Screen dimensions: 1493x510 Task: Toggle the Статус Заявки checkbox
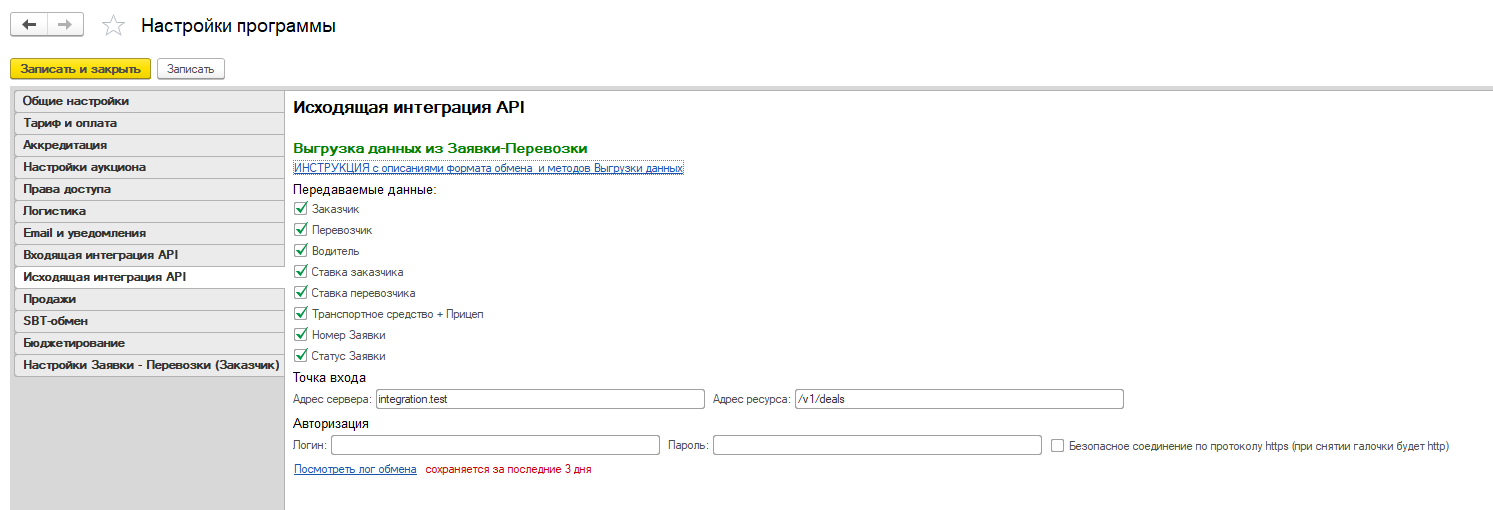point(301,356)
